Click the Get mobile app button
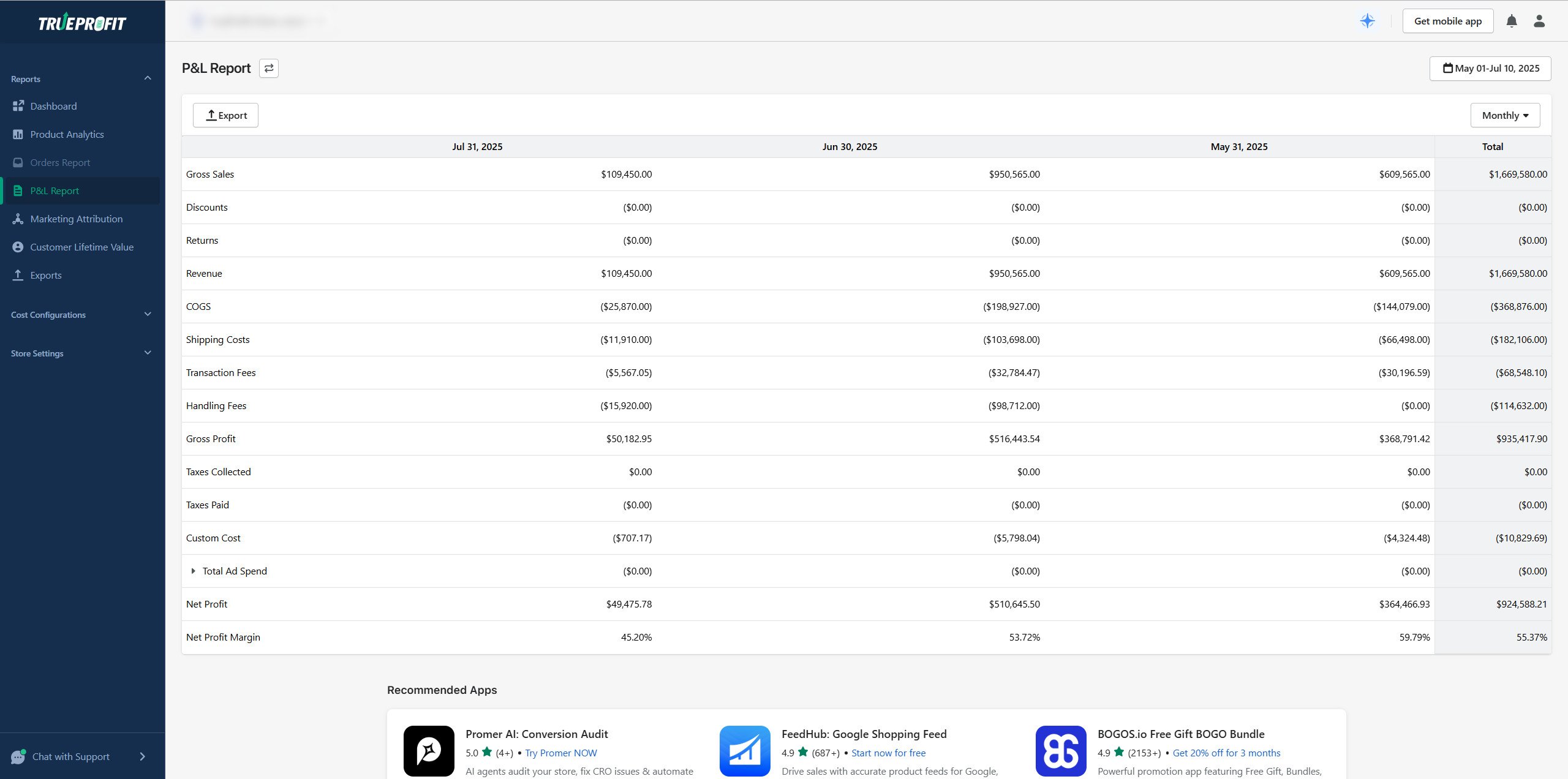 coord(1447,20)
